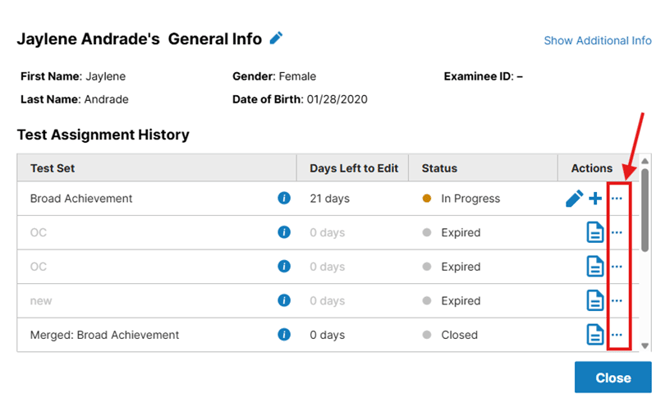
Task: Click the Test Set column header
Action: click(x=49, y=168)
